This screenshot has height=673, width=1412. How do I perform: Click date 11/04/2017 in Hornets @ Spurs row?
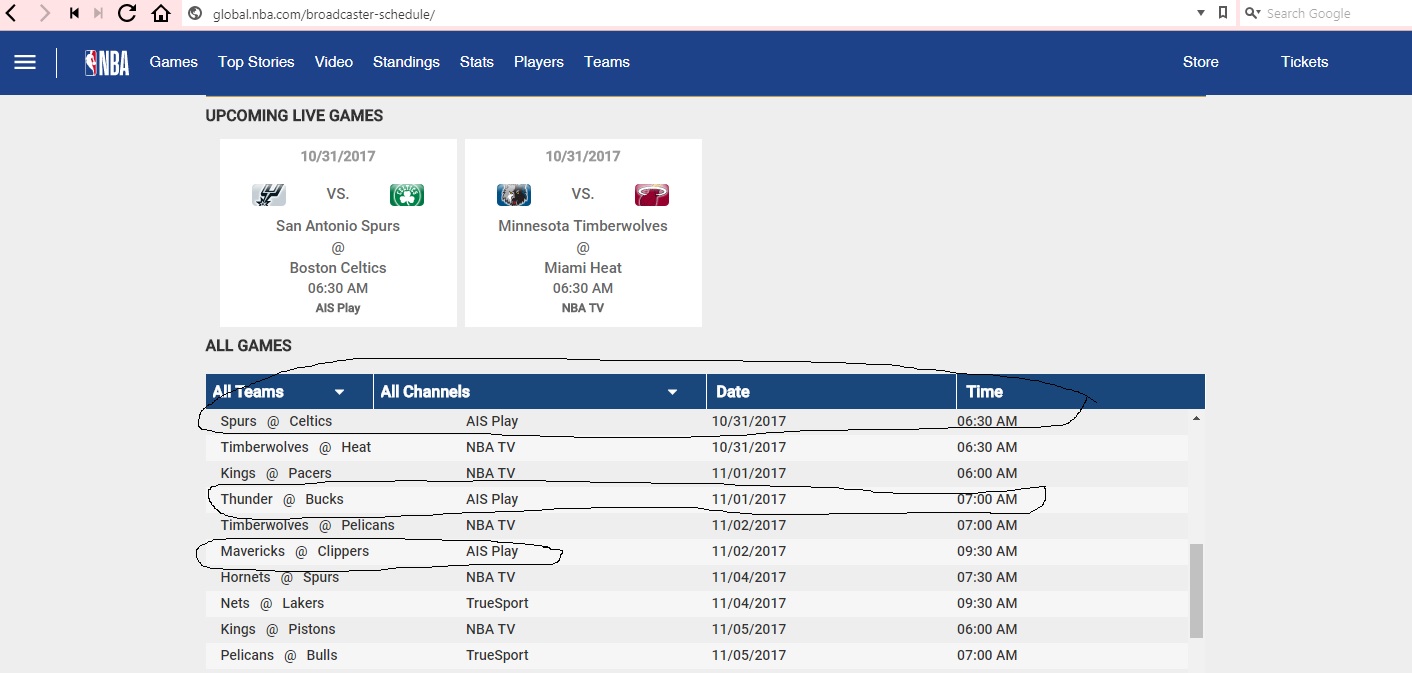tap(749, 577)
